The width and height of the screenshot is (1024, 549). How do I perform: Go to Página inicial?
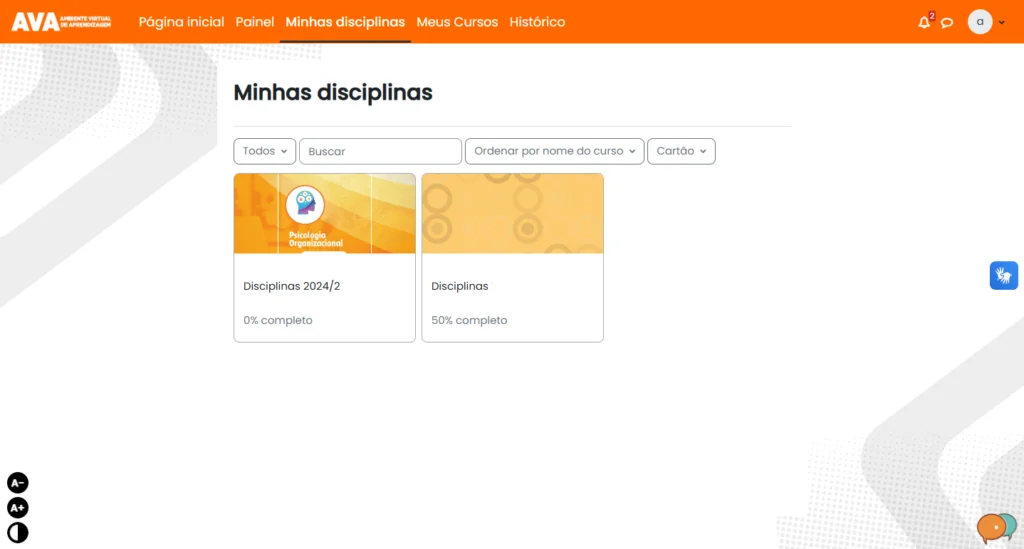(181, 22)
